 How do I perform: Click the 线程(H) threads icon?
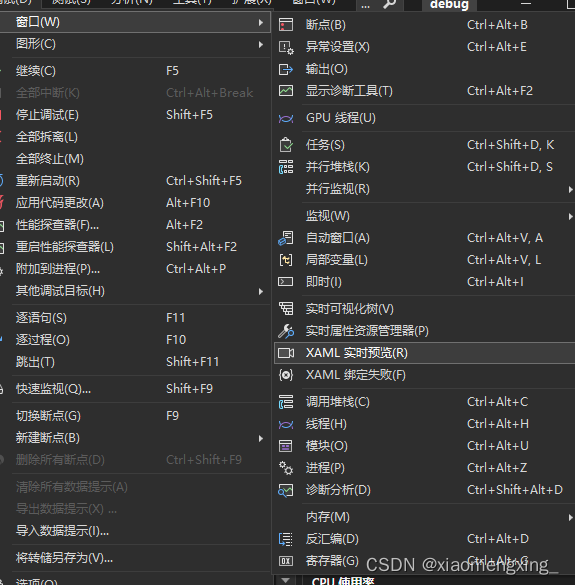pyautogui.click(x=286, y=424)
